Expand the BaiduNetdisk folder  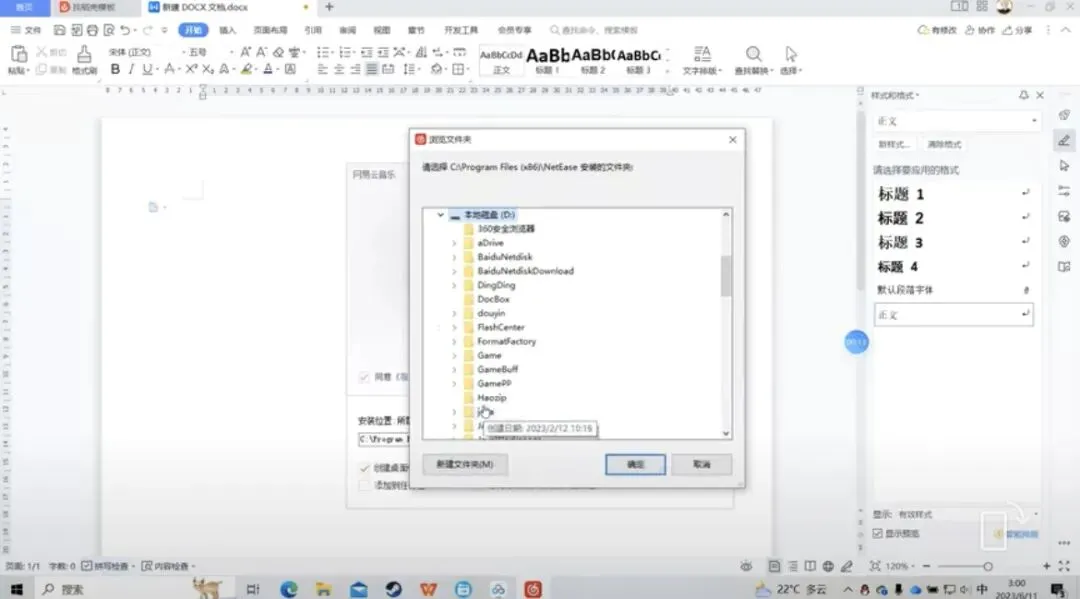click(x=454, y=257)
